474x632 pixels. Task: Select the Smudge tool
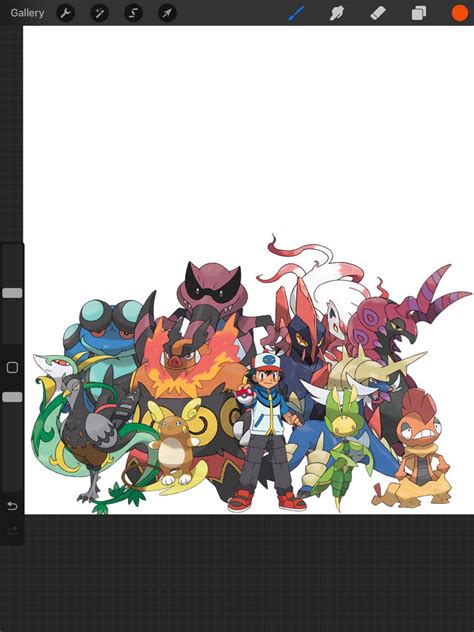tap(337, 13)
